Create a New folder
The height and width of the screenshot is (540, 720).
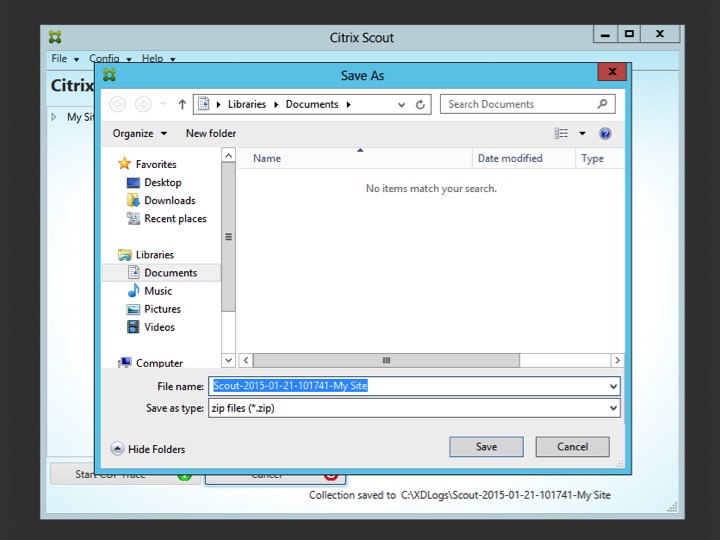pos(211,133)
